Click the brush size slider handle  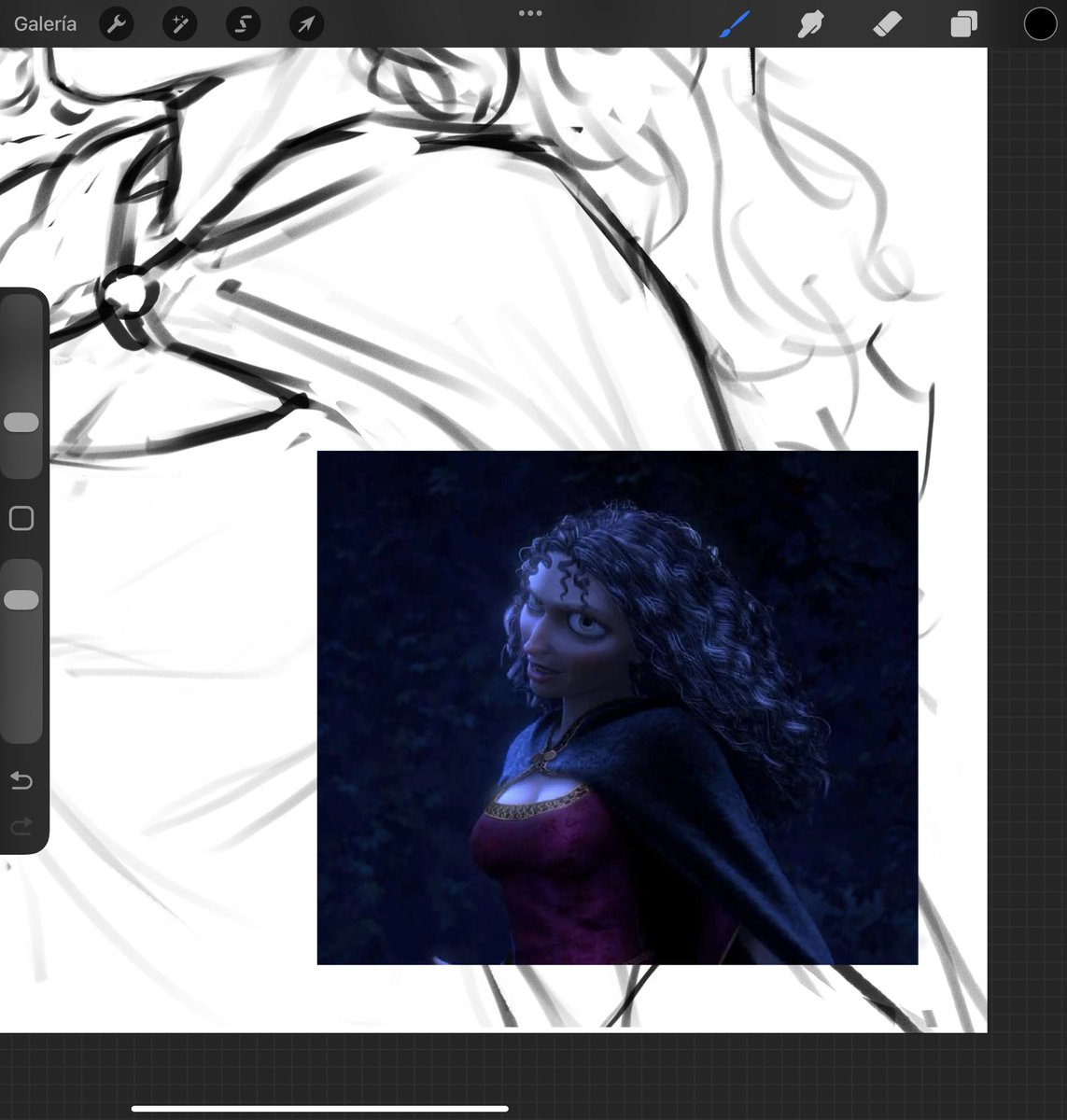click(21, 423)
